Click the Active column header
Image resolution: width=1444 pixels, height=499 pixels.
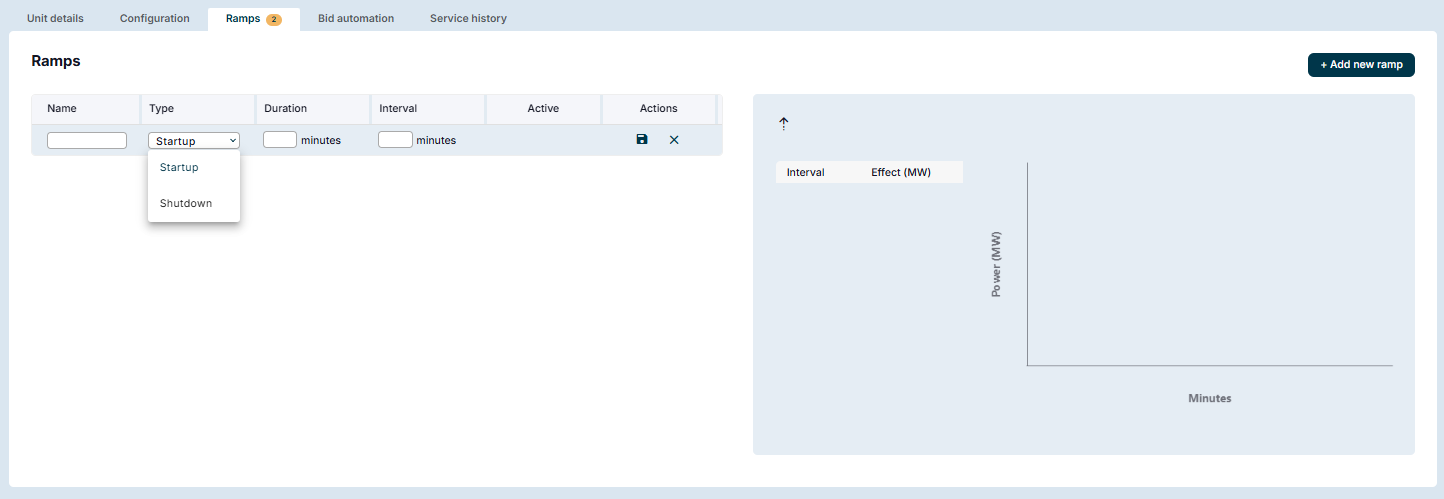pyautogui.click(x=543, y=108)
